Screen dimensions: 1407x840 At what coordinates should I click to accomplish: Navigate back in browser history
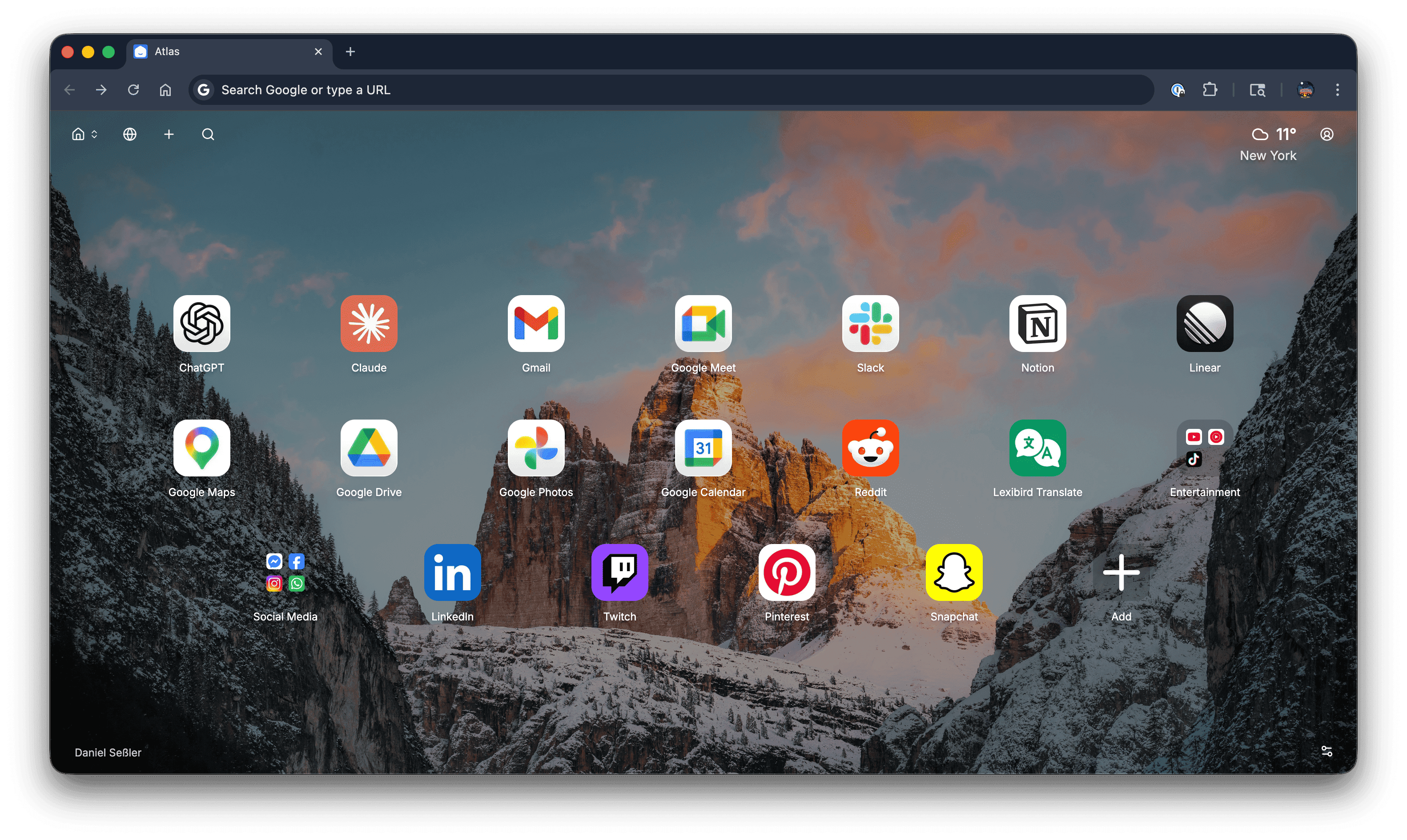coord(69,89)
